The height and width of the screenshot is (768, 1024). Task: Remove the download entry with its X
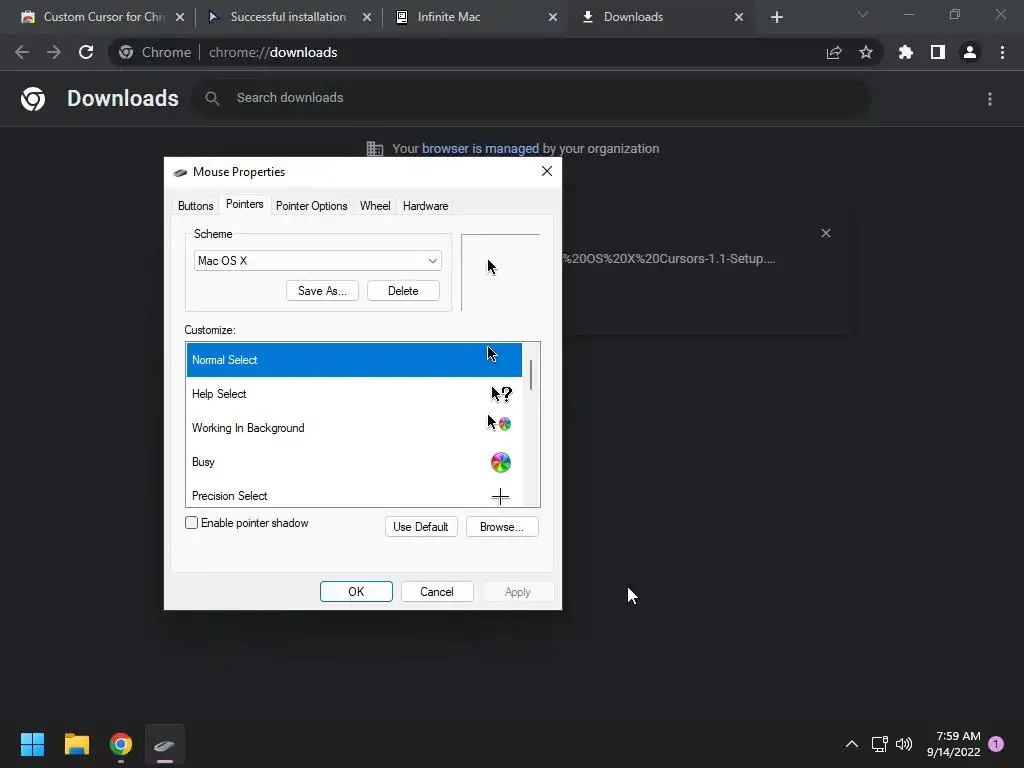tap(825, 233)
